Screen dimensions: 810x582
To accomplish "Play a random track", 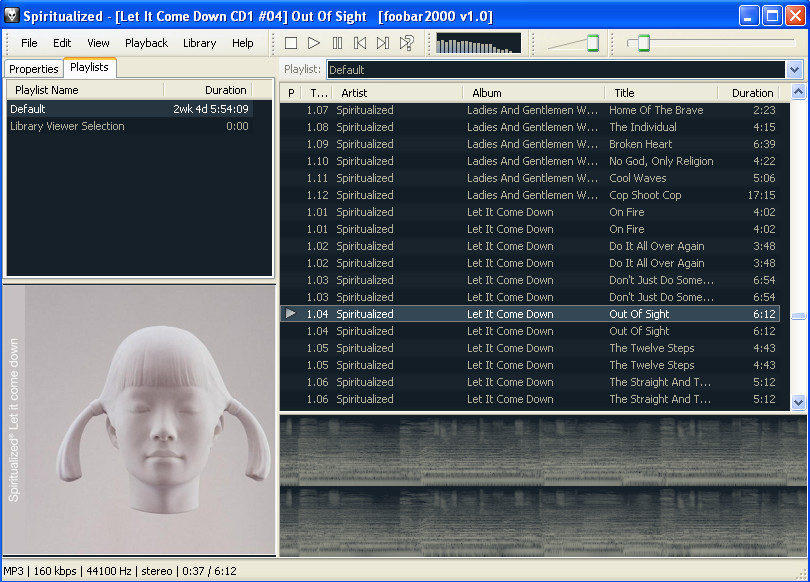I will pos(407,43).
